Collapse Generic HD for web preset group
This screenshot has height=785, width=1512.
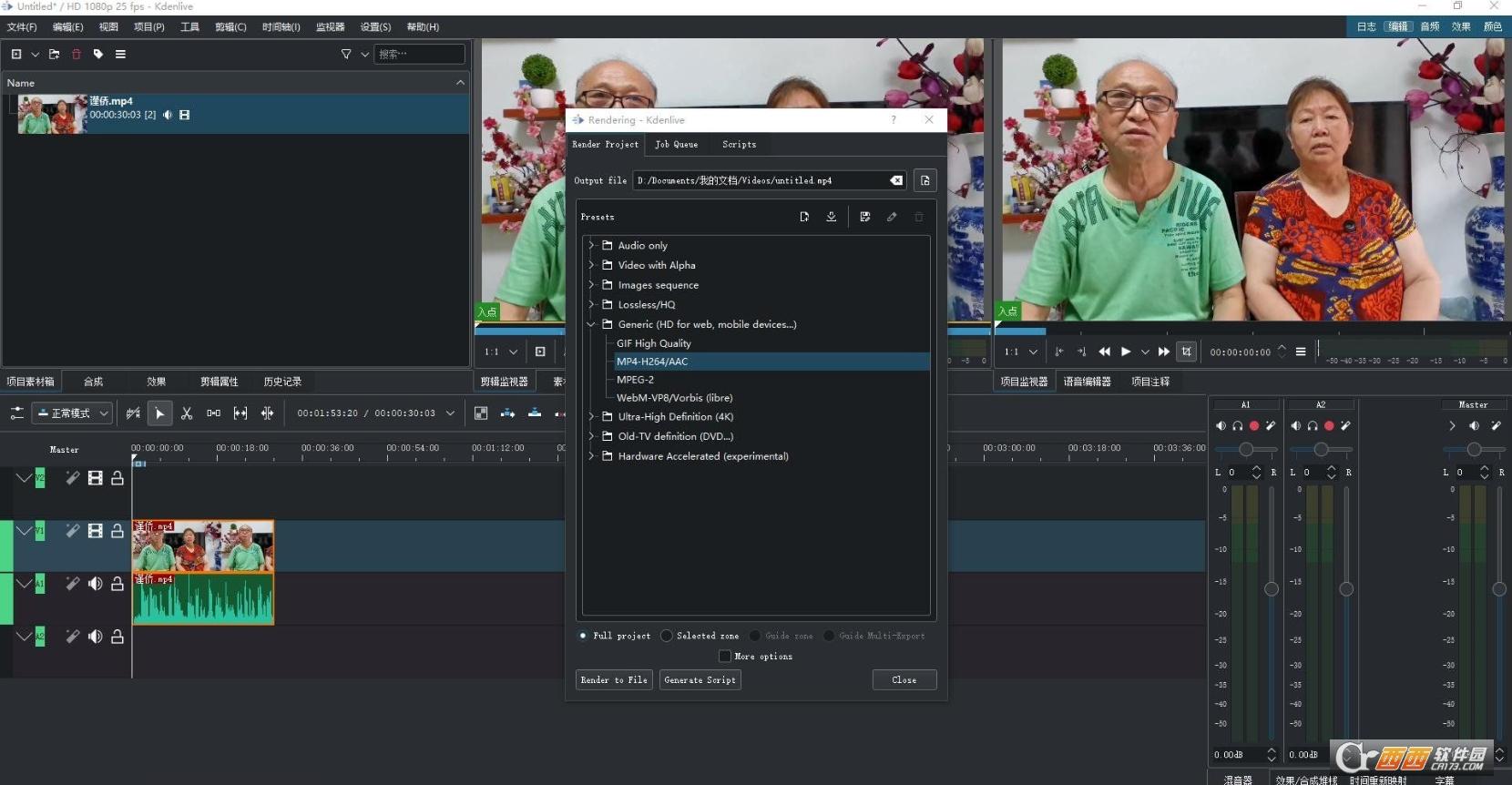pyautogui.click(x=591, y=324)
